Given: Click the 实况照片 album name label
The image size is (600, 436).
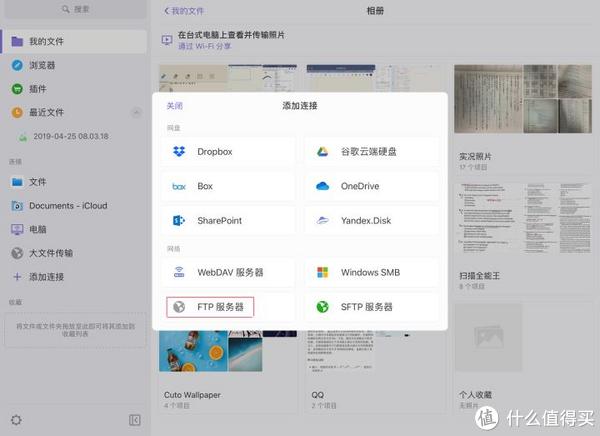Looking at the screenshot, I should tap(475, 156).
